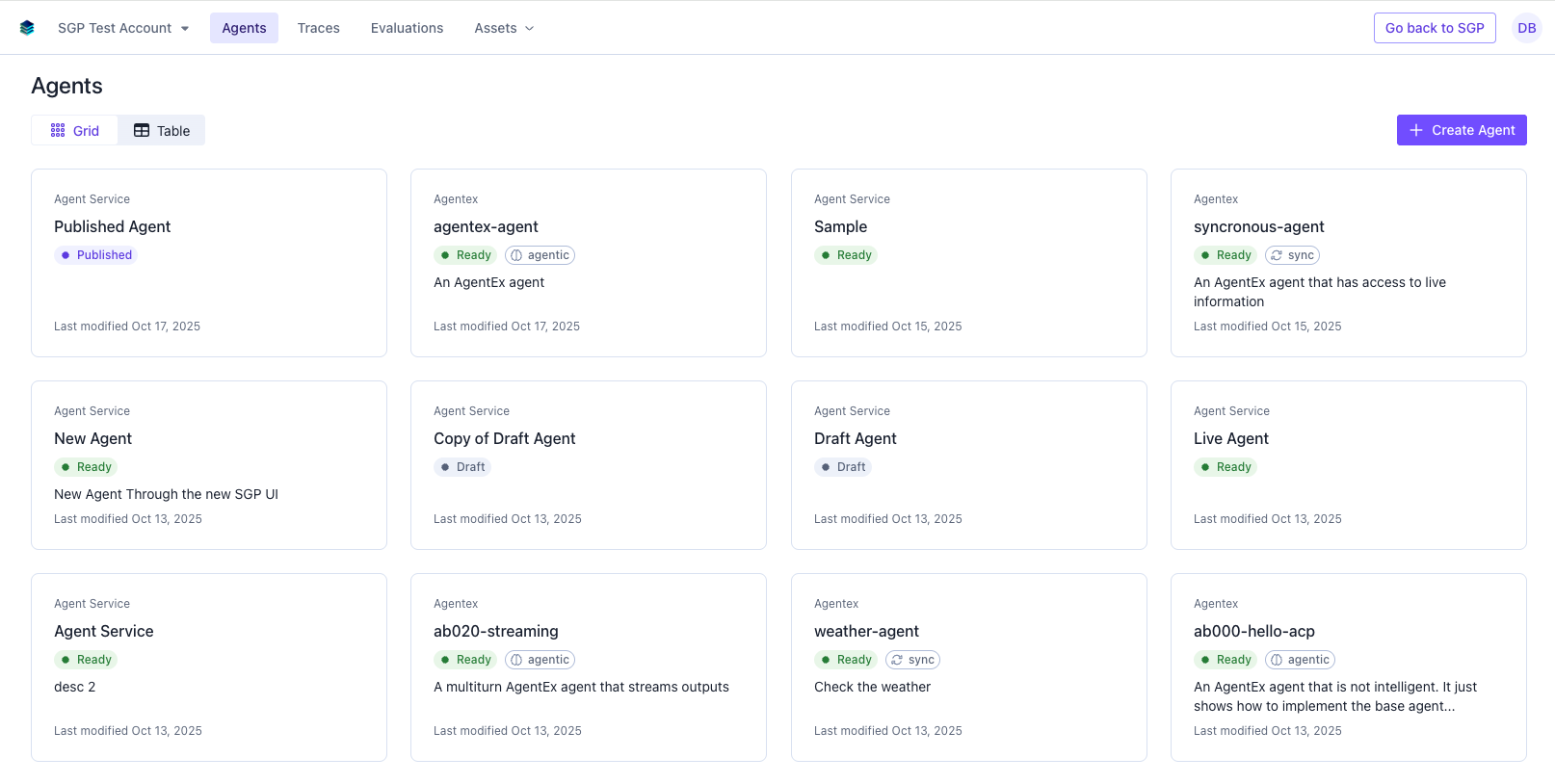Screen dimensions: 1555x784
Task: Click 'A multiturn AgentEx agent that streams outputs'
Action: coord(581,687)
